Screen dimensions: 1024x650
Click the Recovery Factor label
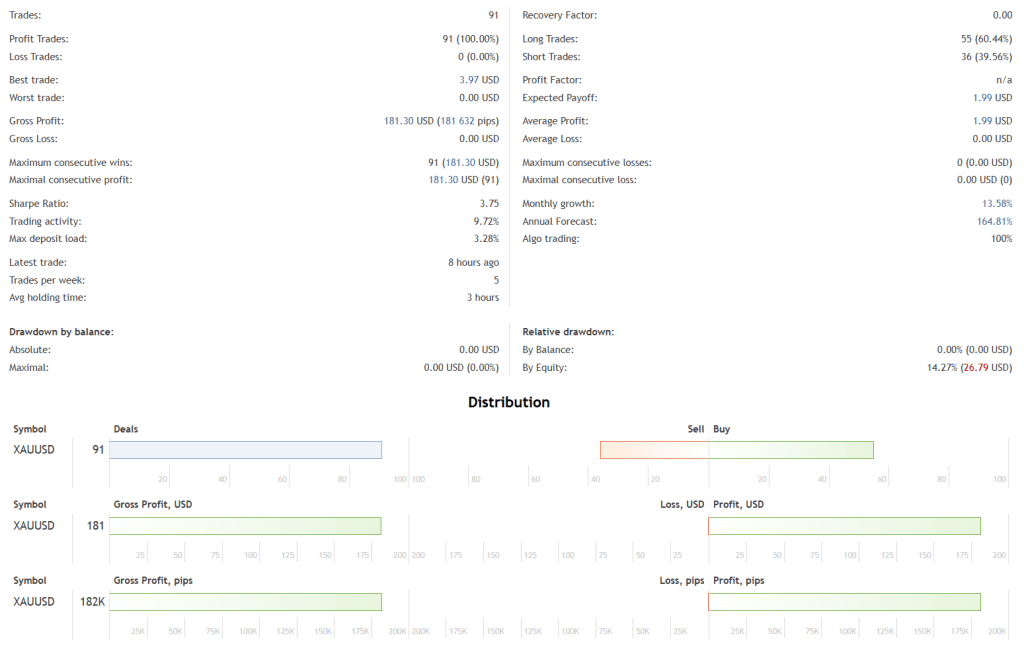pos(563,14)
